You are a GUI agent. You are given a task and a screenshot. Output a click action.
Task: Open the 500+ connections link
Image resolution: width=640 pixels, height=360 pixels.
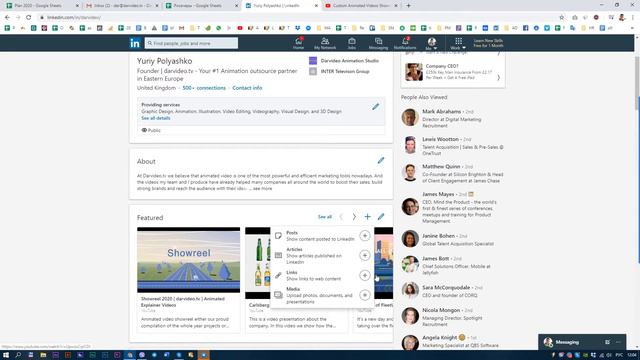click(204, 88)
